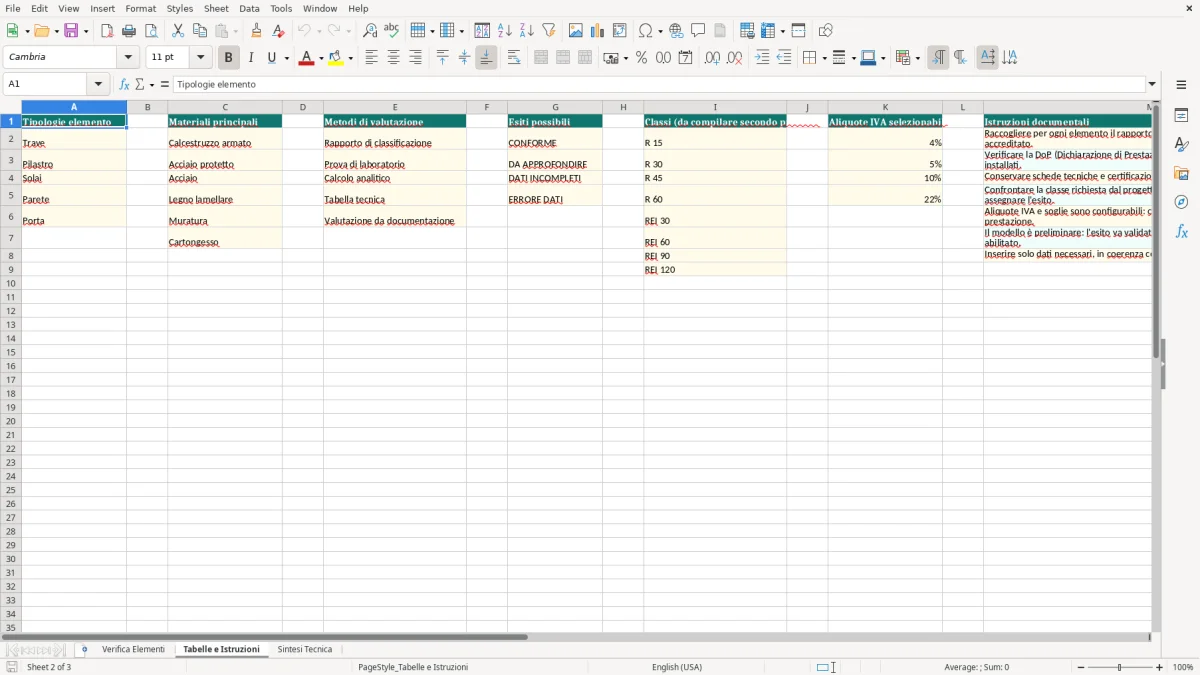
Task: Open the Sheet menu
Action: [216, 8]
